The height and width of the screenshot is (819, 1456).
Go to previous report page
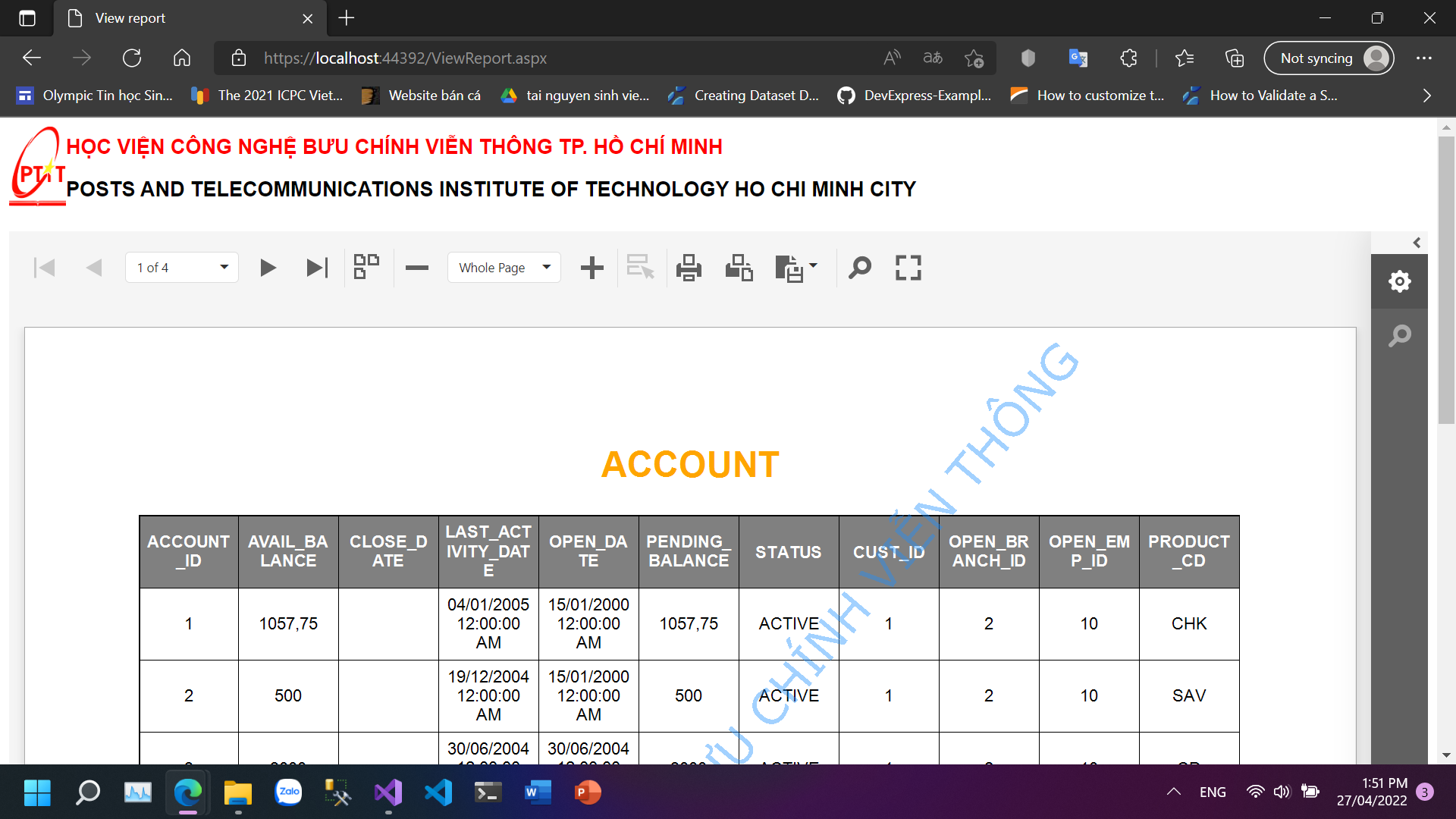94,268
